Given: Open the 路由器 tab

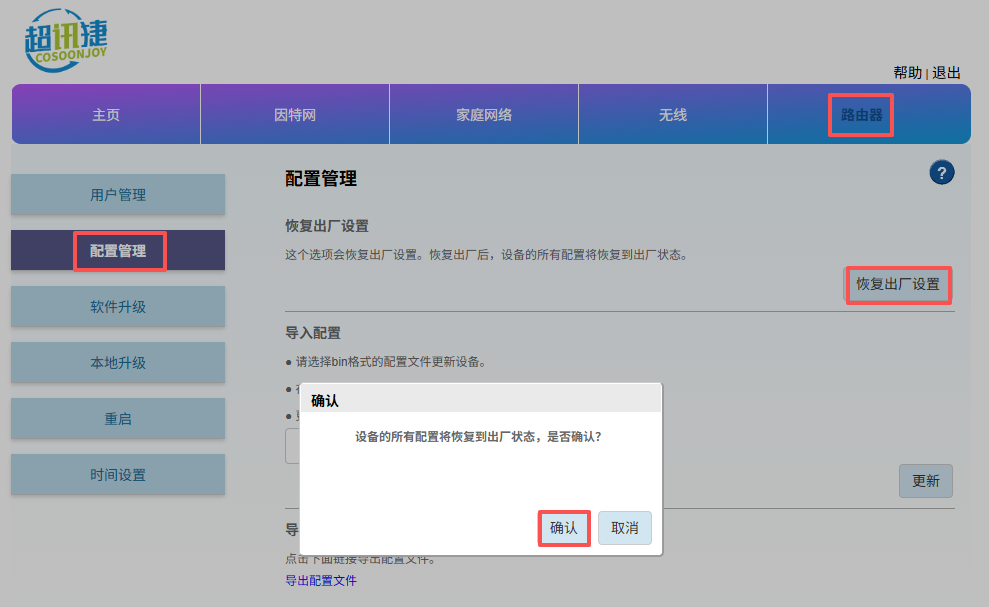Looking at the screenshot, I should pyautogui.click(x=861, y=114).
